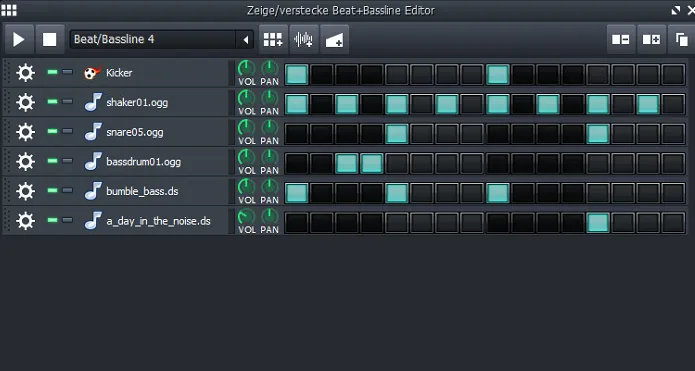This screenshot has width=695, height=371.
Task: Click the PAN knob of the Kicker track
Action: coord(269,68)
